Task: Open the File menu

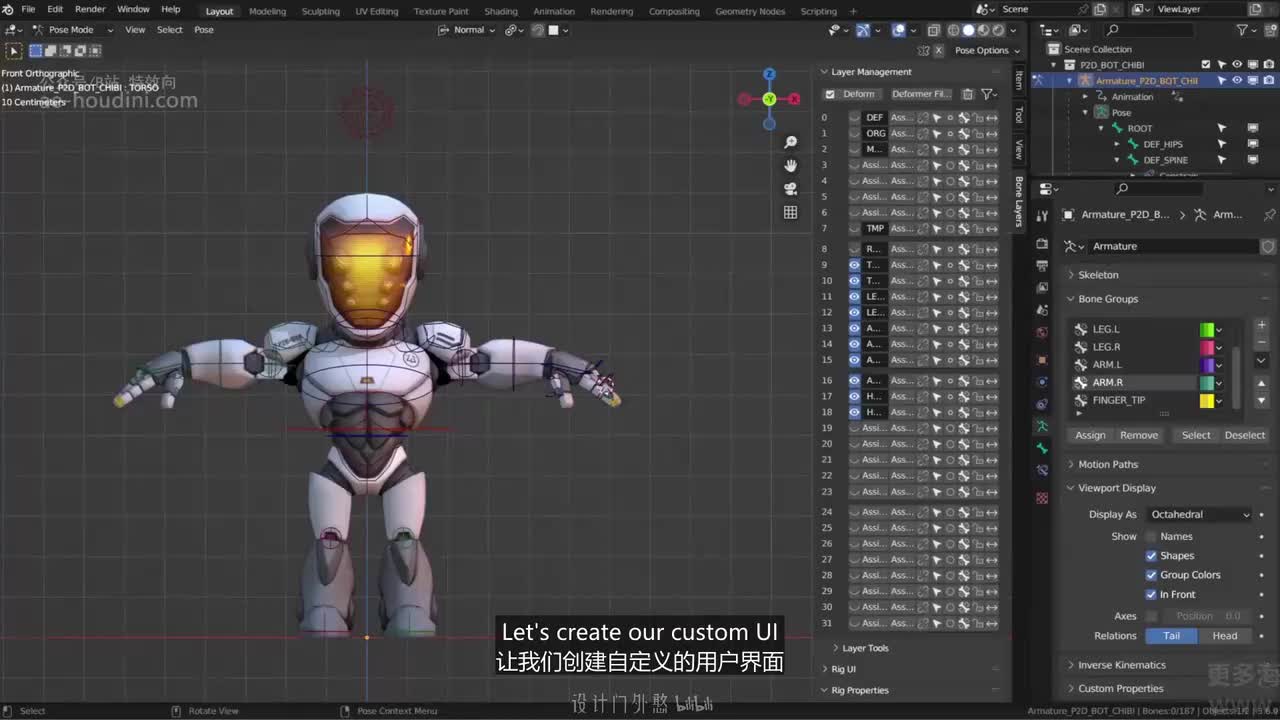Action: pos(28,9)
